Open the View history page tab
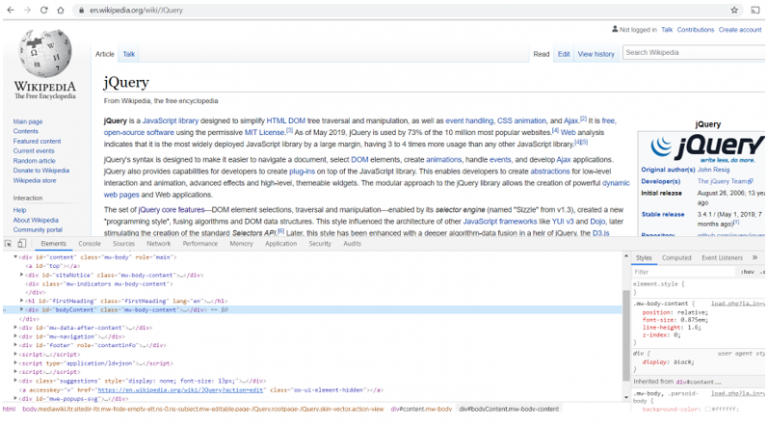This screenshot has height=426, width=768. (596, 54)
